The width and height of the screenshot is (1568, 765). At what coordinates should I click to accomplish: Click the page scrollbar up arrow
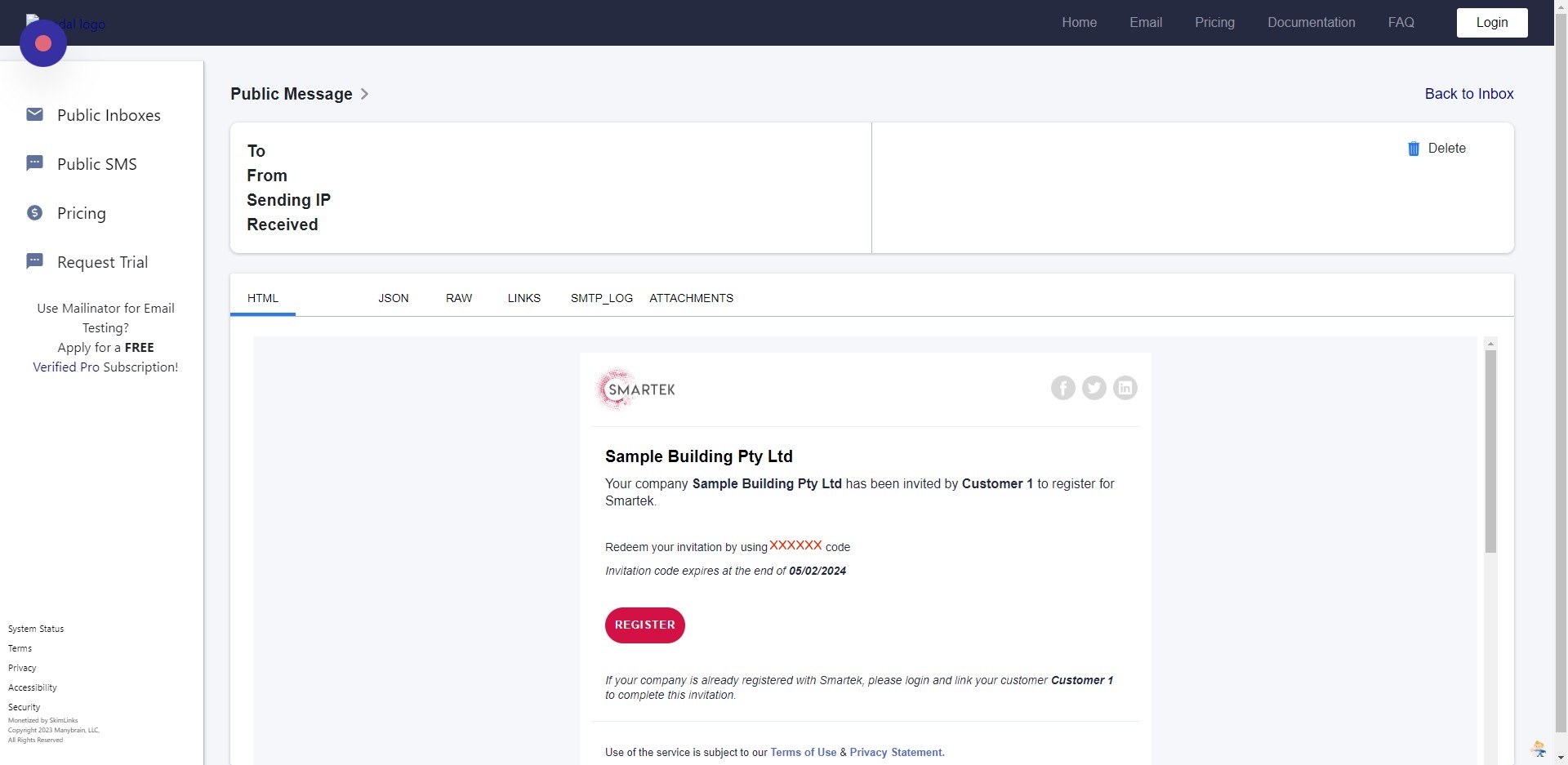pyautogui.click(x=1561, y=7)
